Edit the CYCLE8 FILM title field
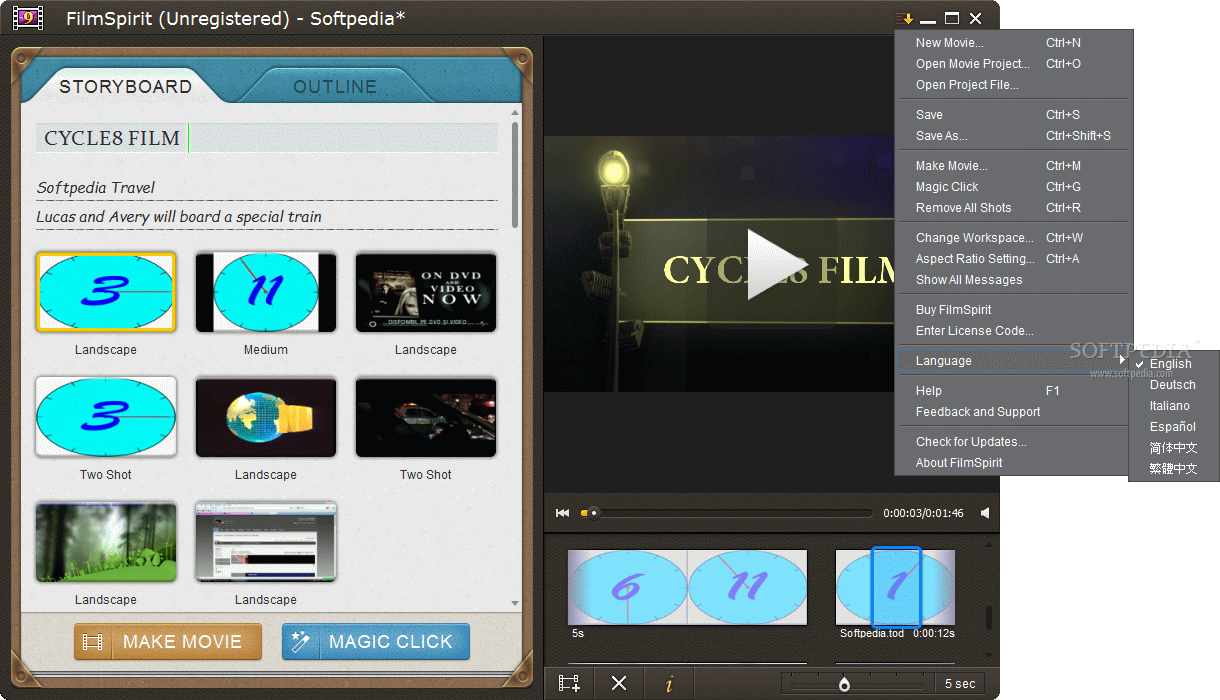This screenshot has height=700, width=1220. tap(267, 138)
